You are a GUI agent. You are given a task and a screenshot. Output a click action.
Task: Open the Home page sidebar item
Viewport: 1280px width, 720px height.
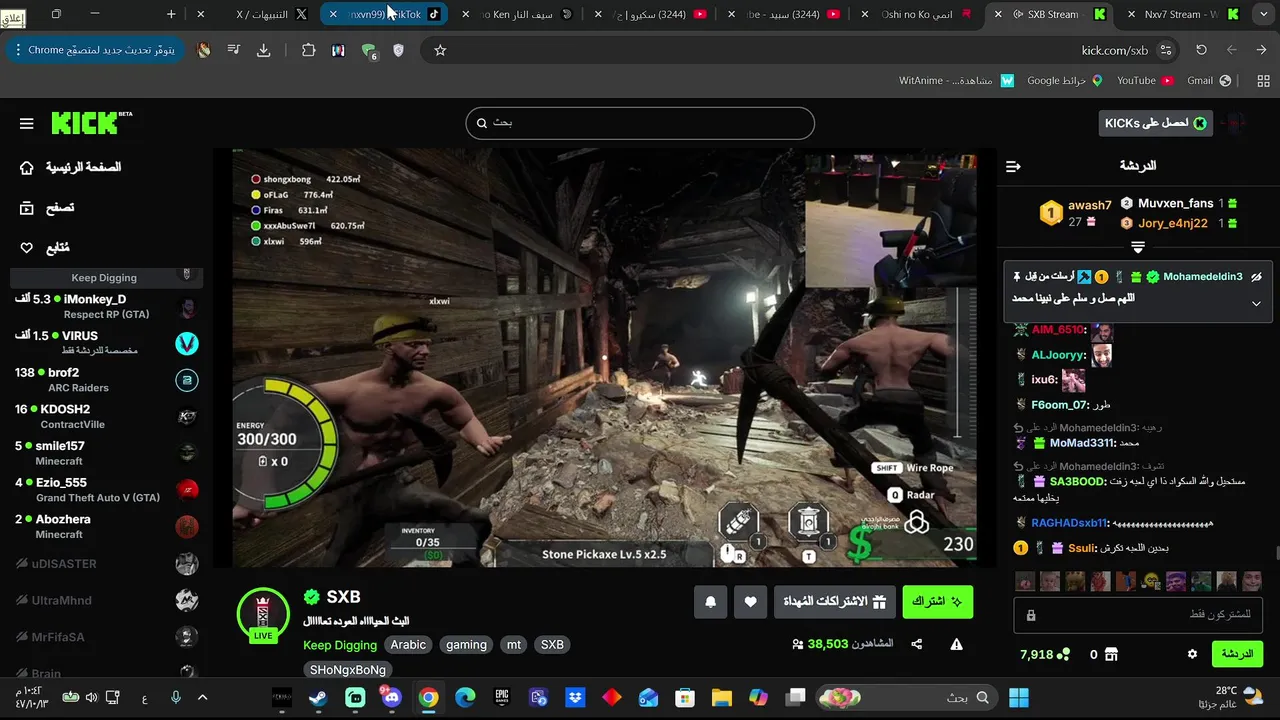[x=71, y=167]
